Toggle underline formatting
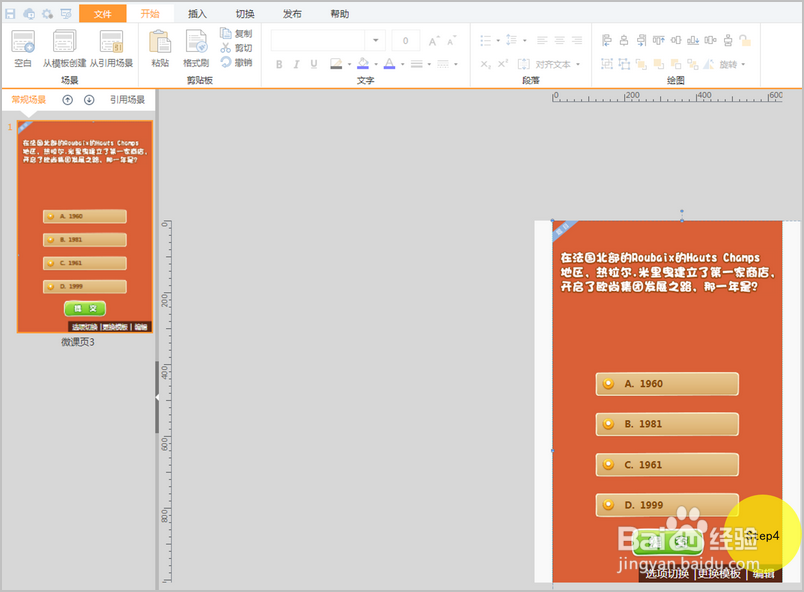The width and height of the screenshot is (804, 592). 314,64
